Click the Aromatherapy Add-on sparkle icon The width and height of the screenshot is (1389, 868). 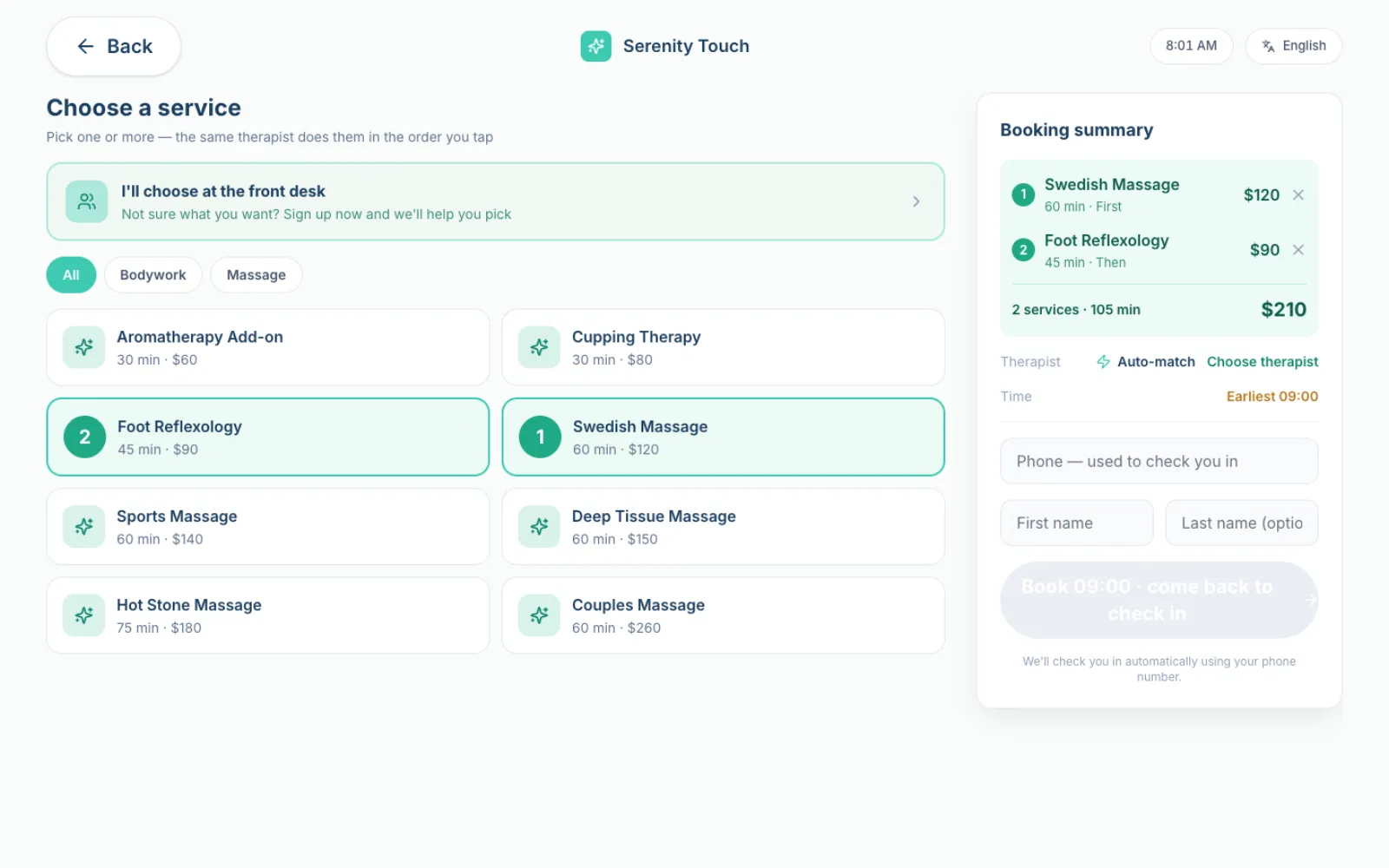(84, 347)
